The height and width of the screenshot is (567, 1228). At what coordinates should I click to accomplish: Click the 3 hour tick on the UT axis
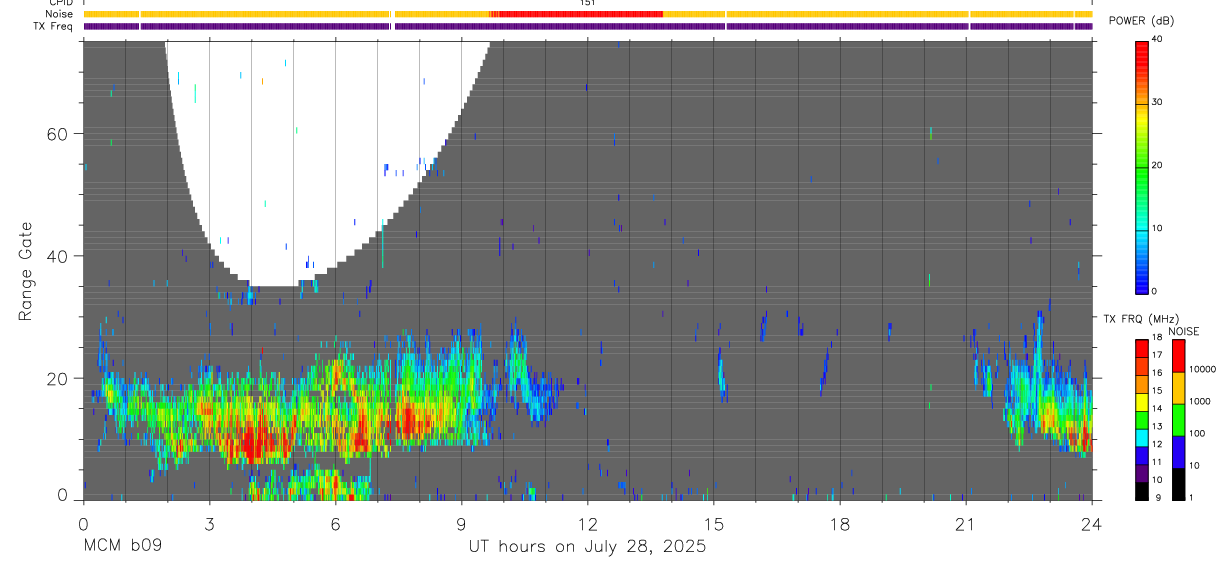pos(209,522)
